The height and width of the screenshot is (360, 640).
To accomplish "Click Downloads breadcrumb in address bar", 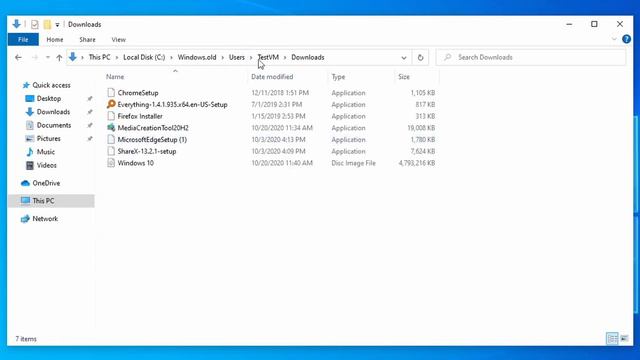I will [x=308, y=58].
